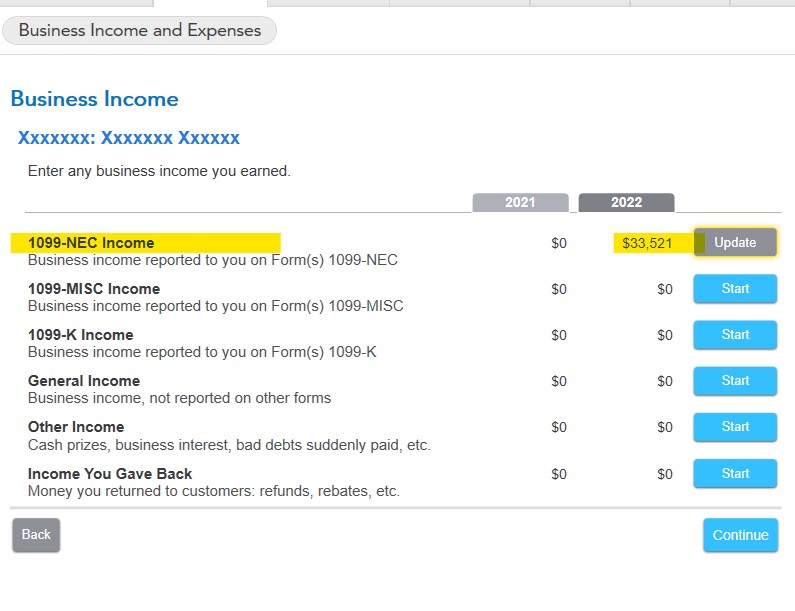The width and height of the screenshot is (795, 611).
Task: Start the 1099-MISC Income entry
Action: [735, 289]
